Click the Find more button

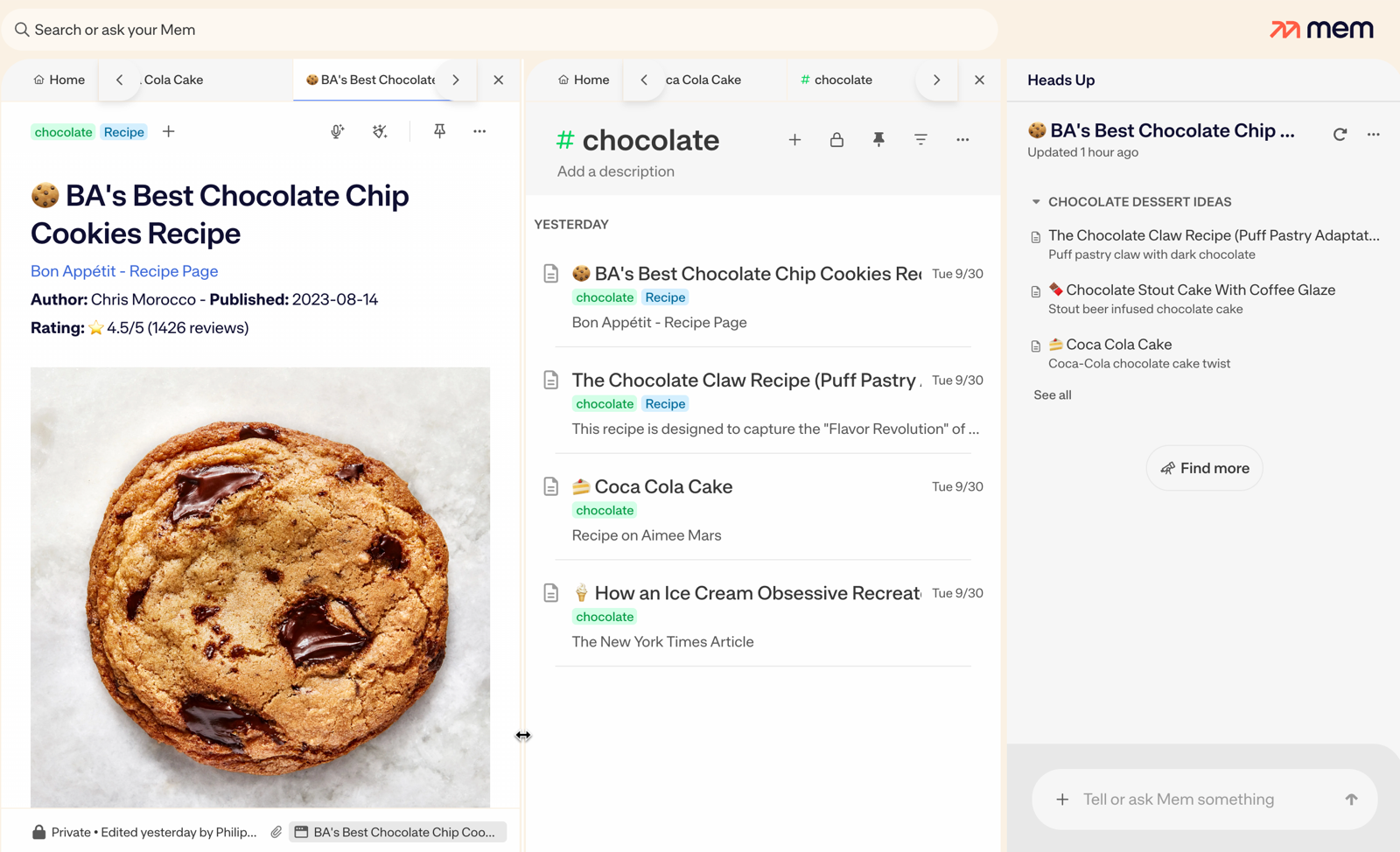(x=1204, y=468)
